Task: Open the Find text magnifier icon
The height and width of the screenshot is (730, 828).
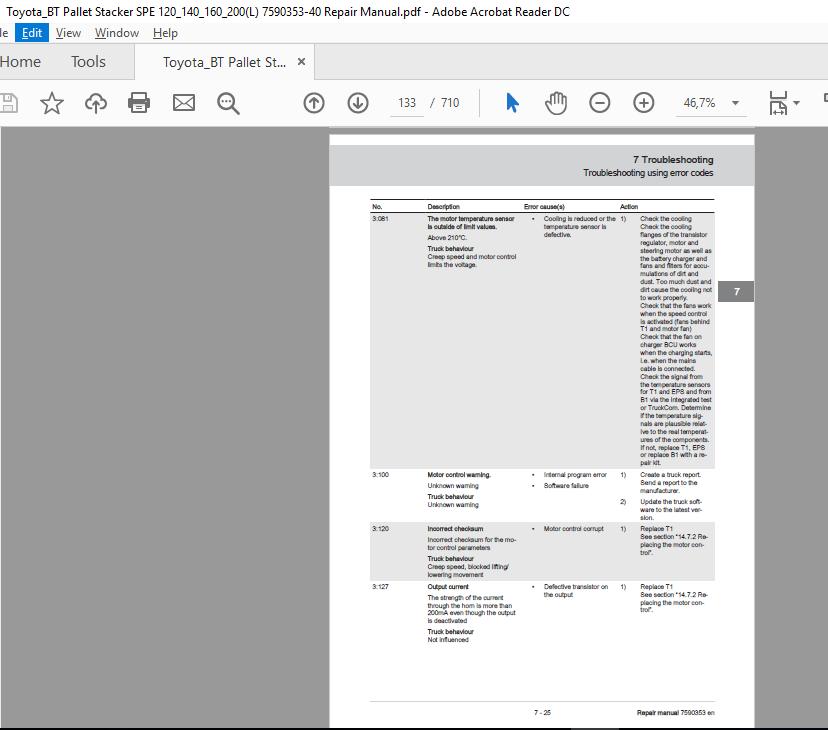Action: [228, 104]
